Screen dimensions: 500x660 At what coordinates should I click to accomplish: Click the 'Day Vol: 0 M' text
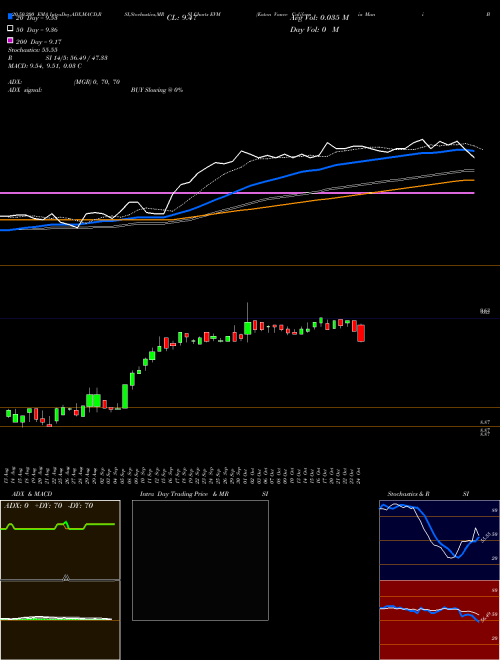click(x=314, y=29)
